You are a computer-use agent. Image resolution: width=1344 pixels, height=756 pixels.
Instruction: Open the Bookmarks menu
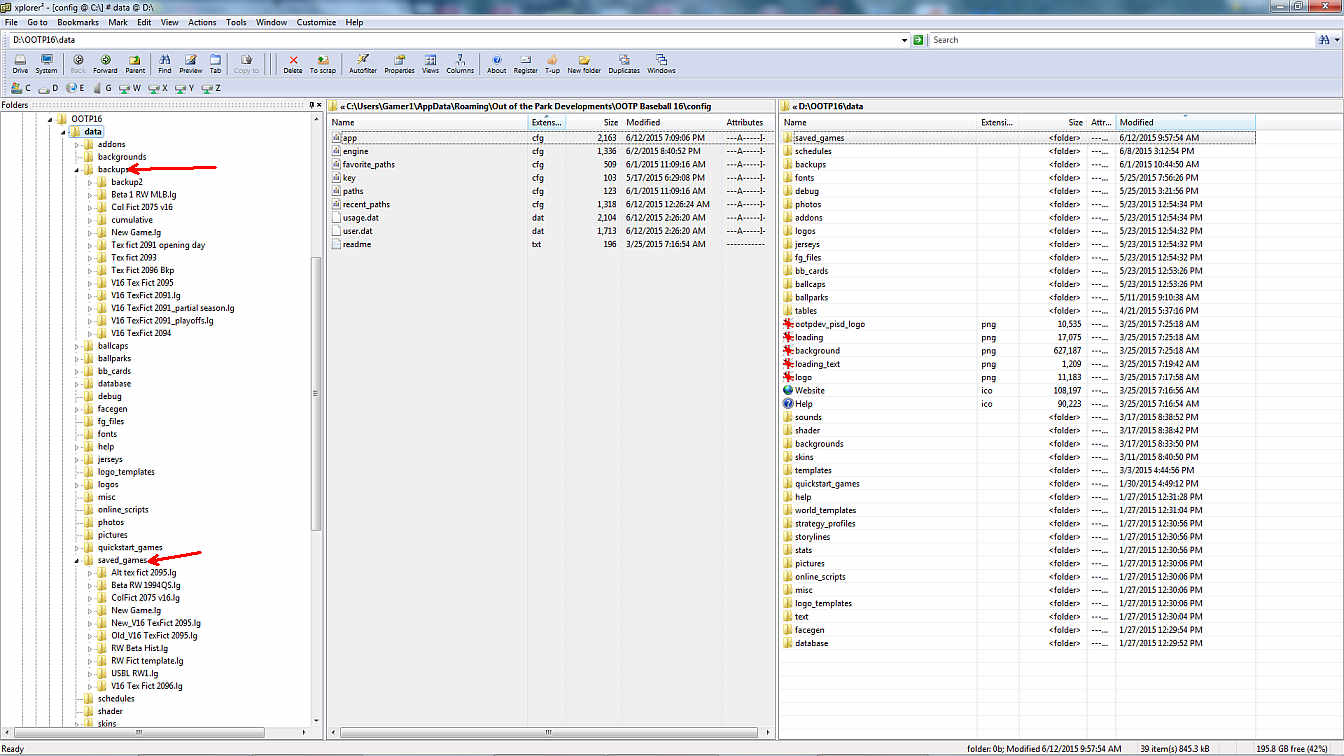click(x=77, y=22)
